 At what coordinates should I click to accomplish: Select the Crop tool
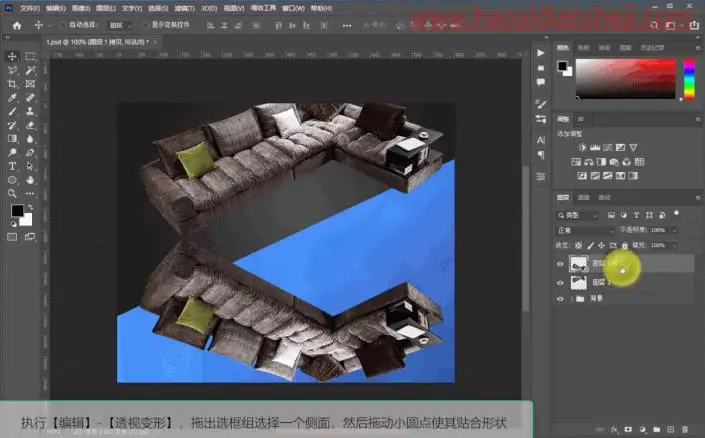click(12, 84)
